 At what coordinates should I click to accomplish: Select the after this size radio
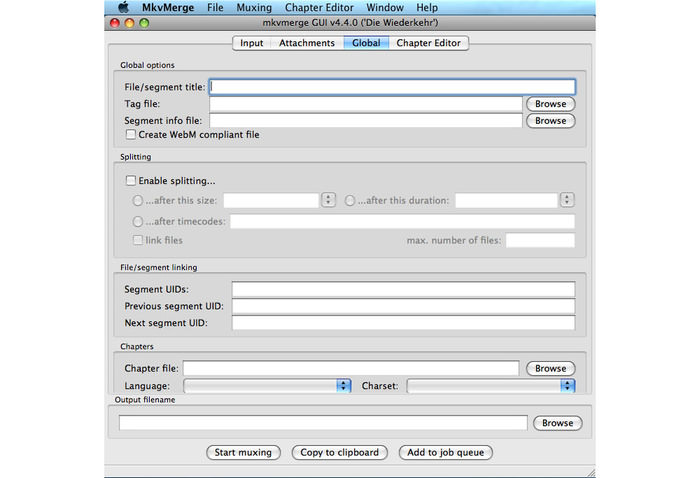coord(138,200)
